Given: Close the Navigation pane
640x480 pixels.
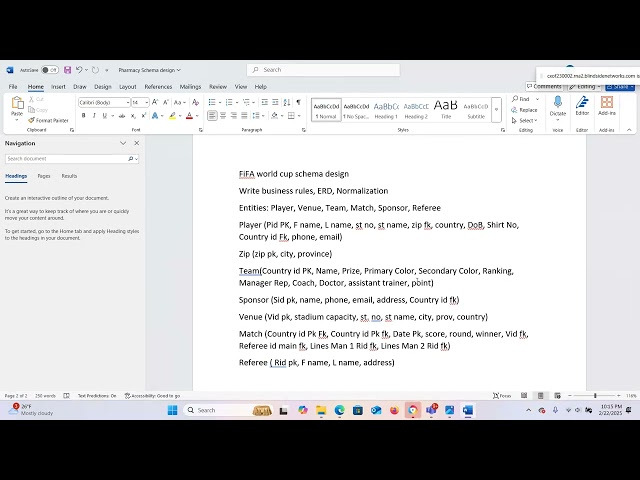Looking at the screenshot, I should pos(137,143).
